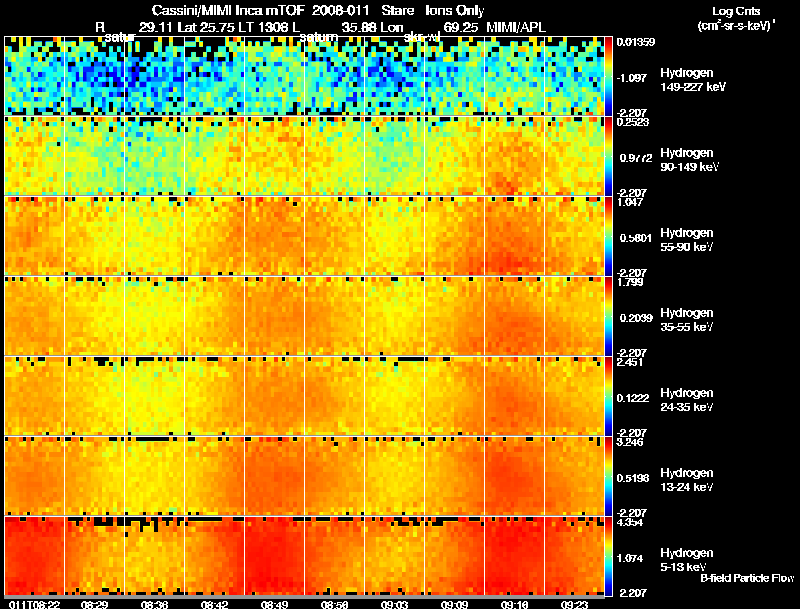Click the Hydrogen 35-55 keV image above 09:23

(574, 316)
